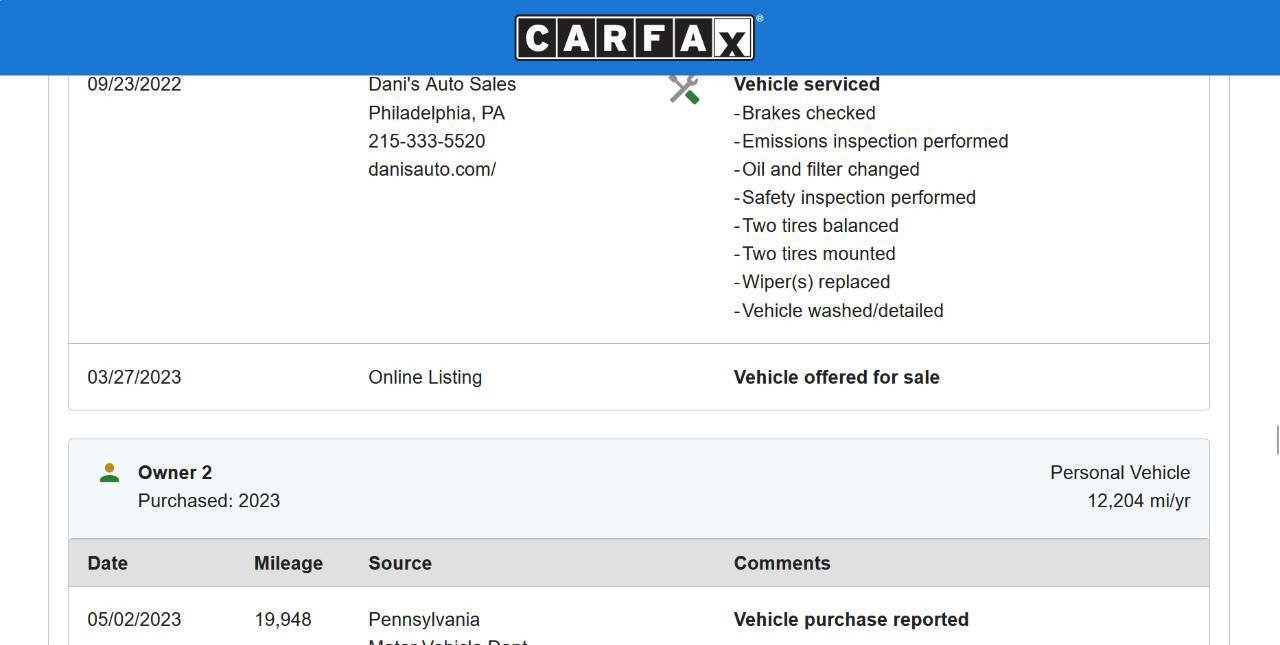Click the Owner 2 section heading
The height and width of the screenshot is (645, 1280).
tap(175, 472)
